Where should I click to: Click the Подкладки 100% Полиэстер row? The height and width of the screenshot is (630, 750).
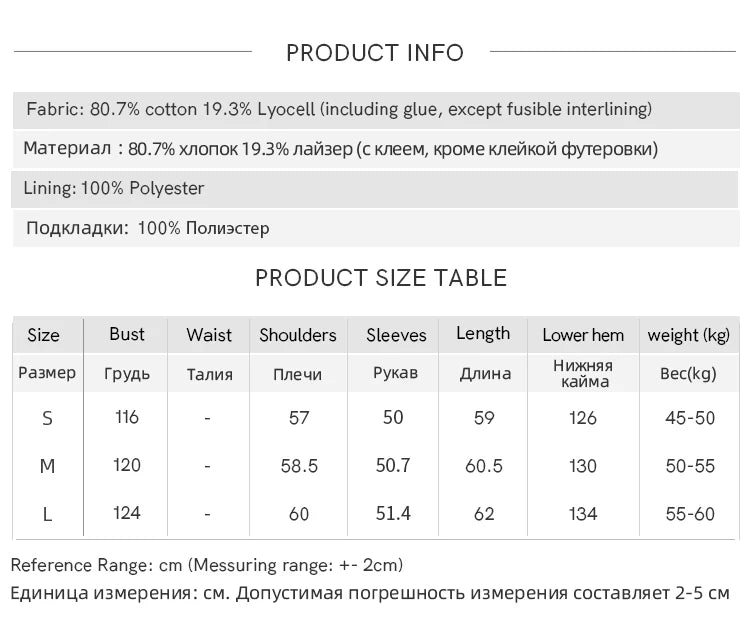tap(376, 228)
